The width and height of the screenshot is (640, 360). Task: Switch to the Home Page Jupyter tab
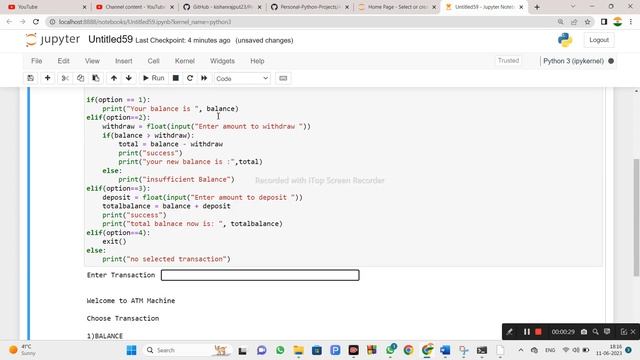[x=397, y=7]
